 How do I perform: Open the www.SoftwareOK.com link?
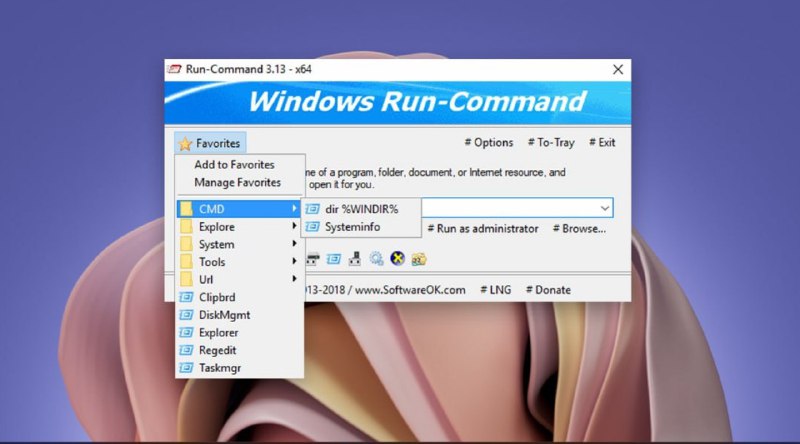tap(410, 290)
